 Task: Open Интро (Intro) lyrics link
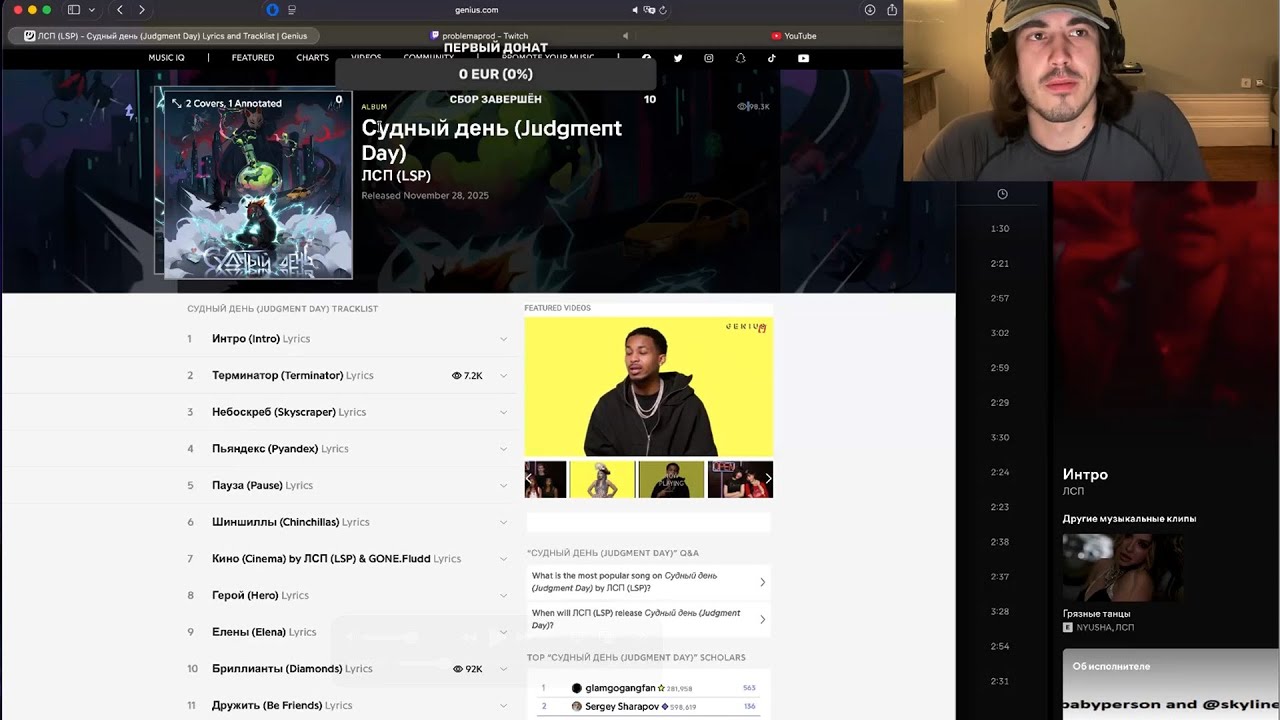pos(261,339)
